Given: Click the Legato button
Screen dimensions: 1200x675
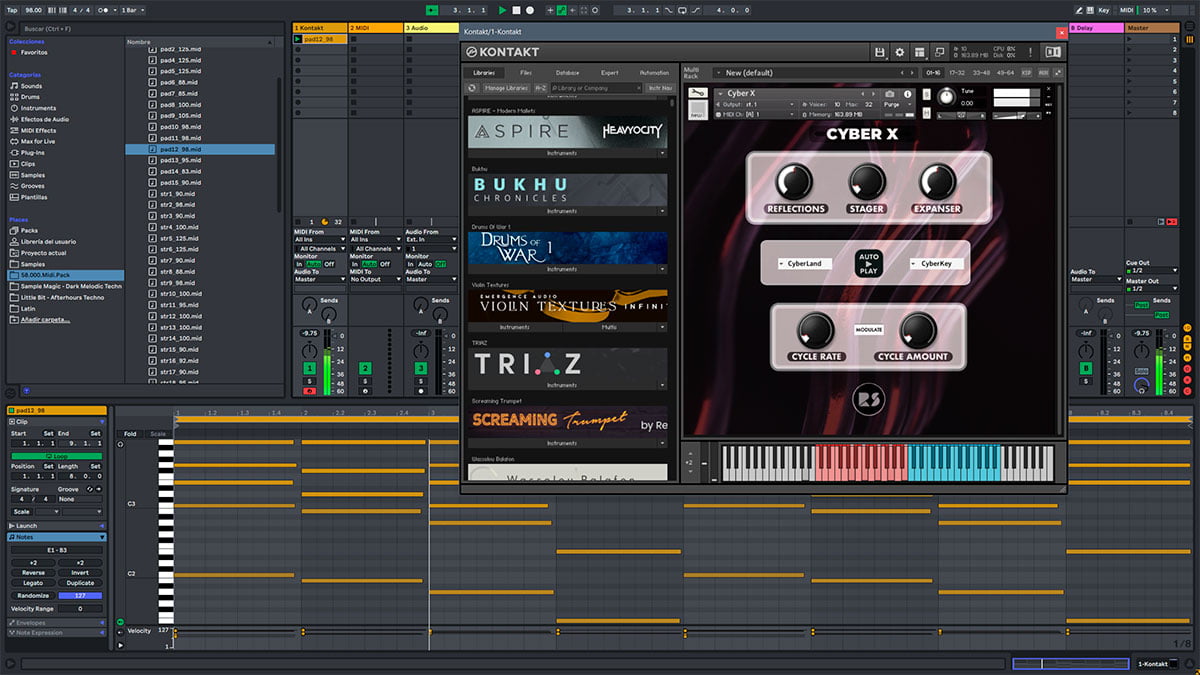Looking at the screenshot, I should pyautogui.click(x=33, y=583).
